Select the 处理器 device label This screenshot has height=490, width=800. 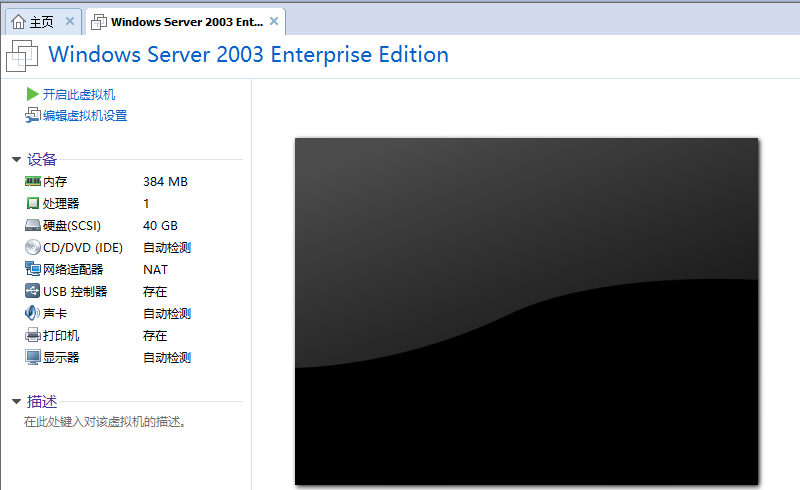61,204
